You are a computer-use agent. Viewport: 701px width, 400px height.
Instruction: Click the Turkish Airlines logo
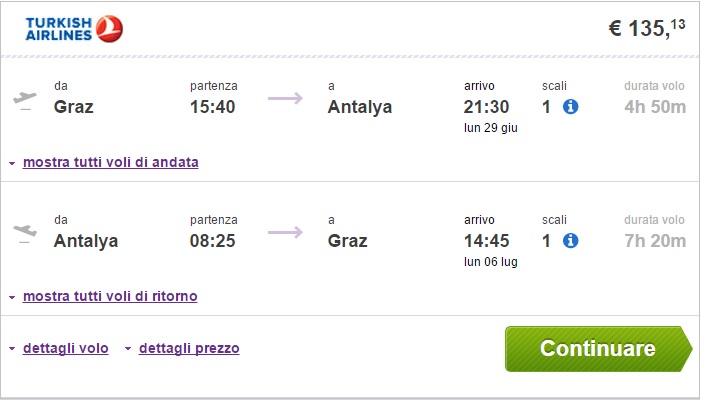click(74, 29)
